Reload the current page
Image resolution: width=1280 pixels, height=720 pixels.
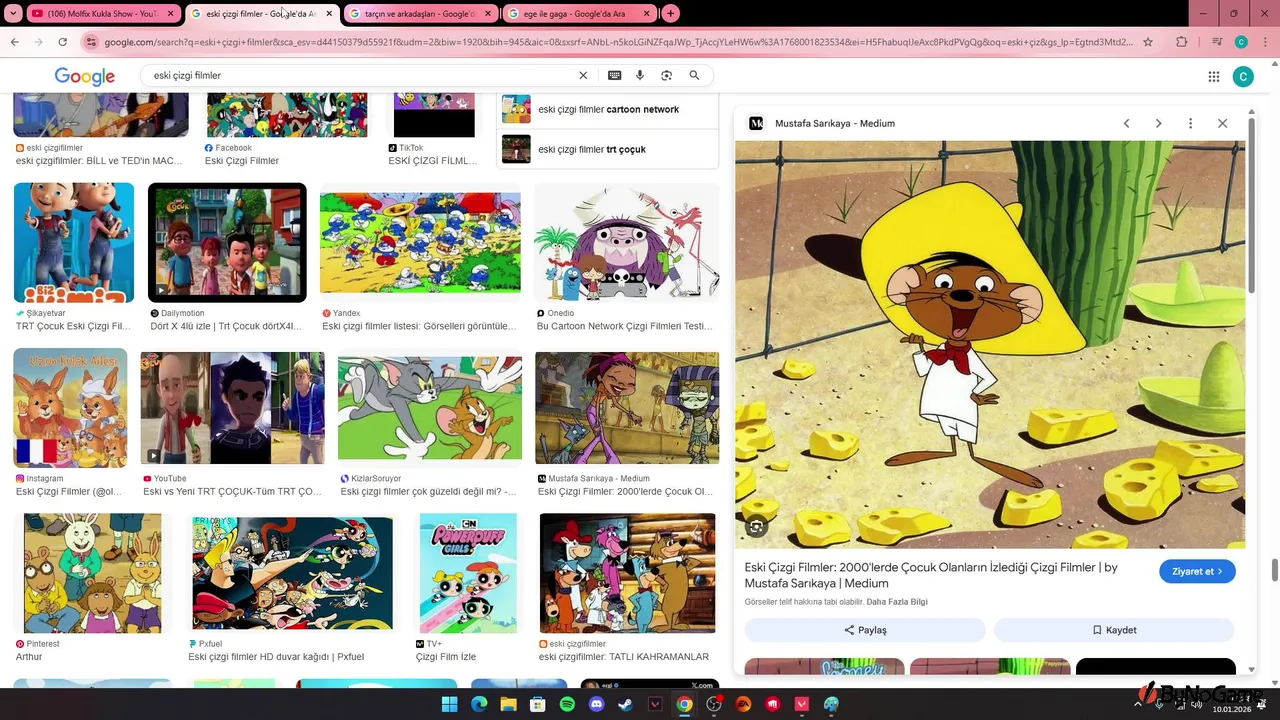point(62,42)
